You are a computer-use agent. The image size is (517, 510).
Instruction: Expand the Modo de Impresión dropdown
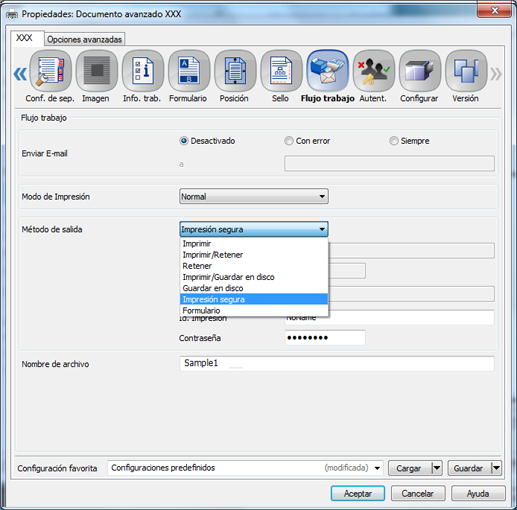(254, 196)
